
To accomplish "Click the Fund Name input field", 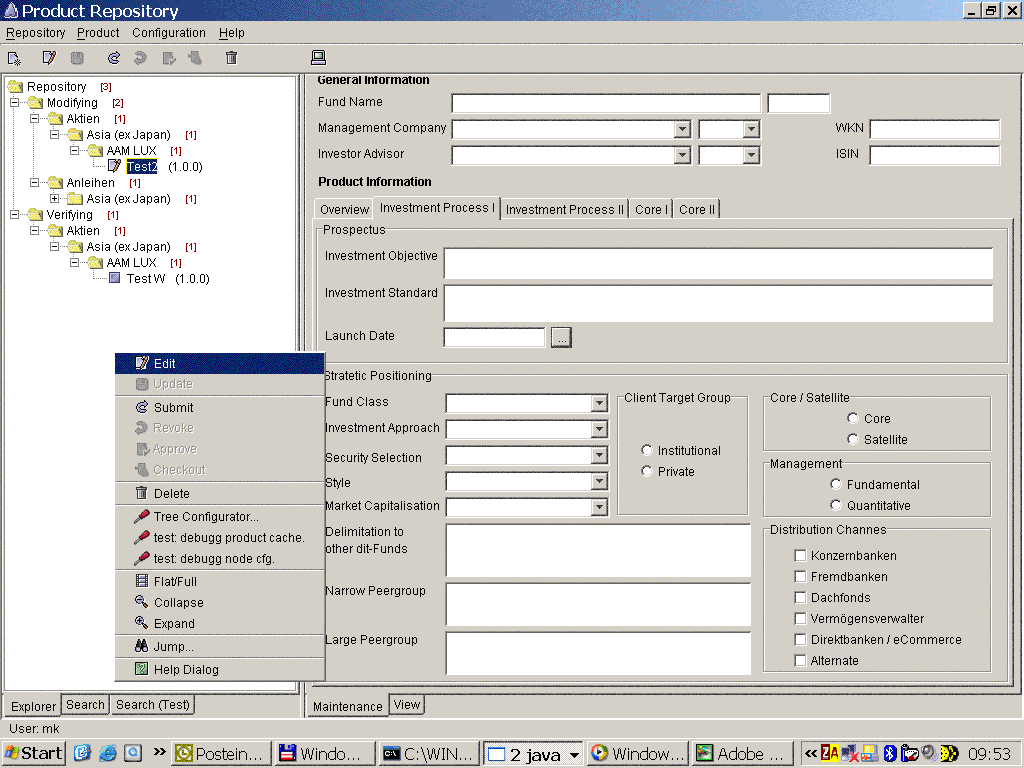I will click(x=605, y=103).
